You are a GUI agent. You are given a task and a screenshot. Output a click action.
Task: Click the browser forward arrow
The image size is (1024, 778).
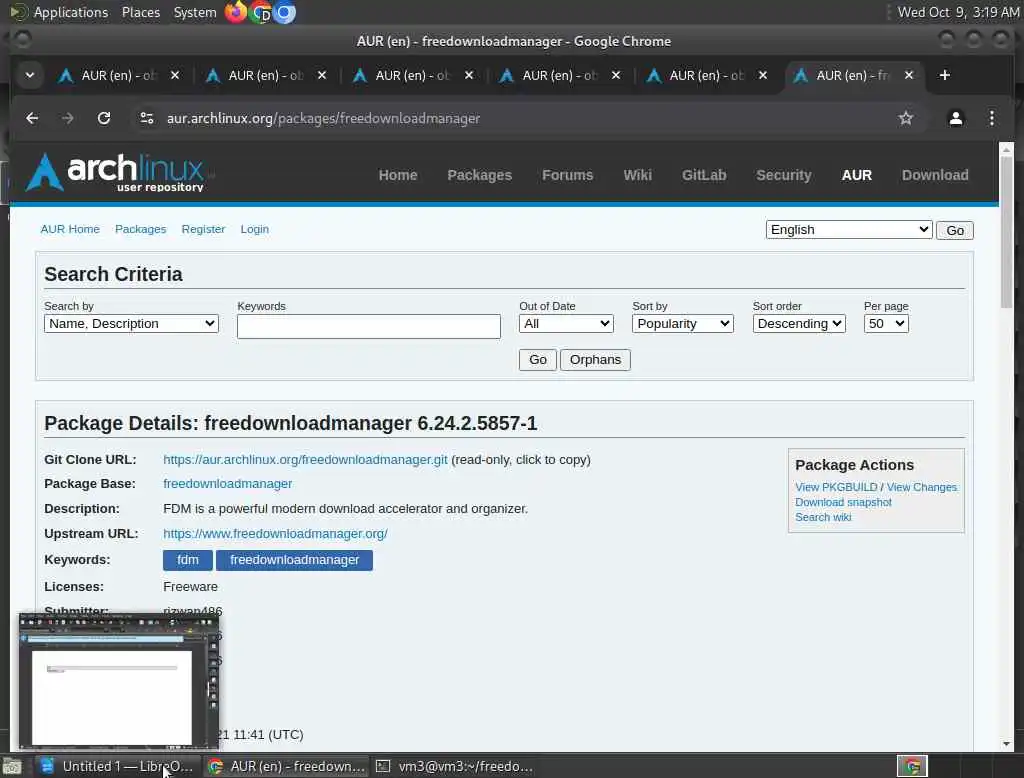click(x=67, y=118)
